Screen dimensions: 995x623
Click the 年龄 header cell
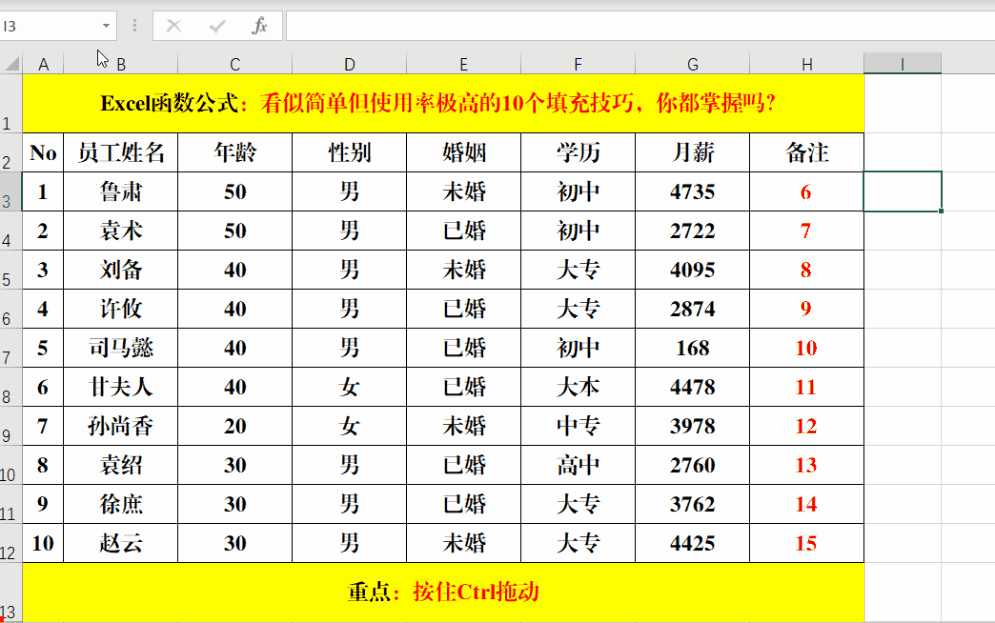tap(235, 152)
